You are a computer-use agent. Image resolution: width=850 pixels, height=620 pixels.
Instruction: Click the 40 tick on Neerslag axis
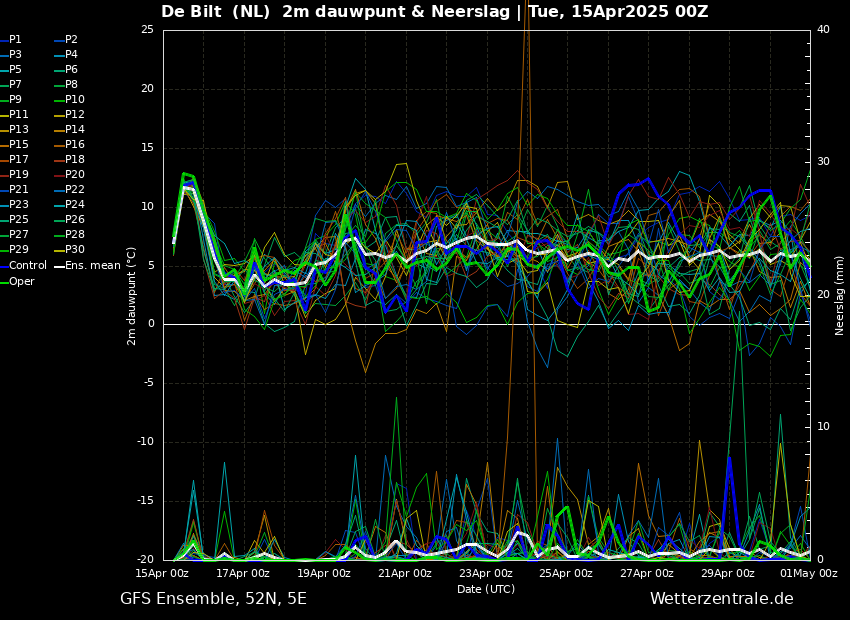[x=823, y=29]
